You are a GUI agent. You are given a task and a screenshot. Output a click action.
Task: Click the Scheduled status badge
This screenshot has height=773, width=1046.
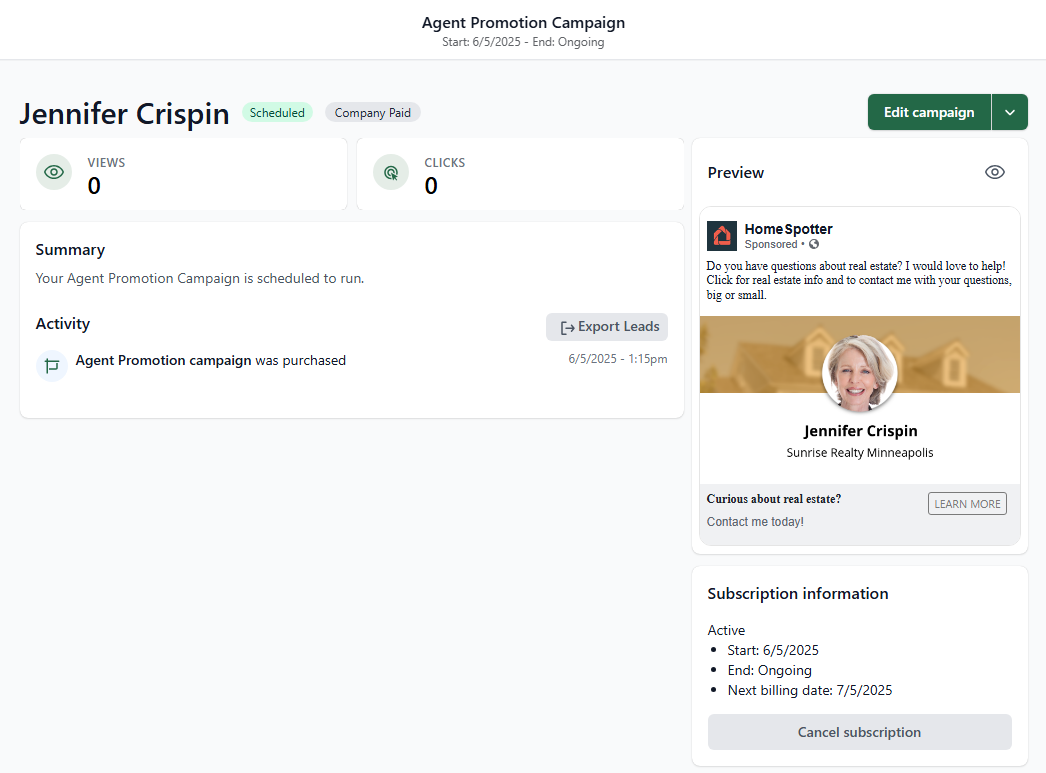pyautogui.click(x=277, y=113)
